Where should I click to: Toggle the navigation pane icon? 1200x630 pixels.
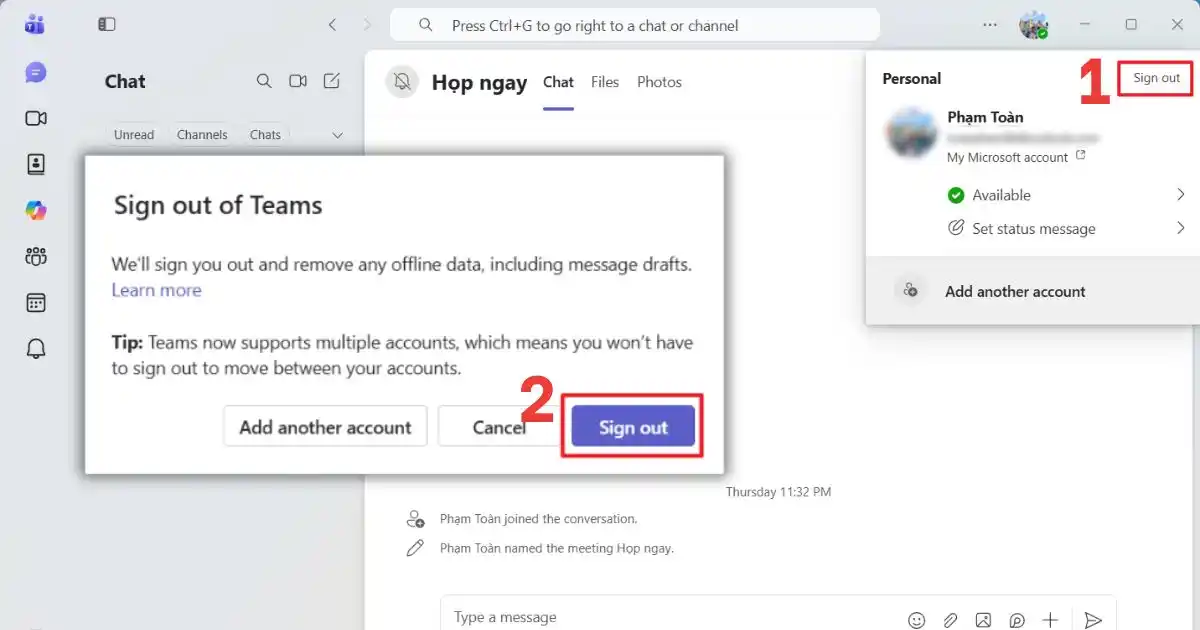coord(107,24)
